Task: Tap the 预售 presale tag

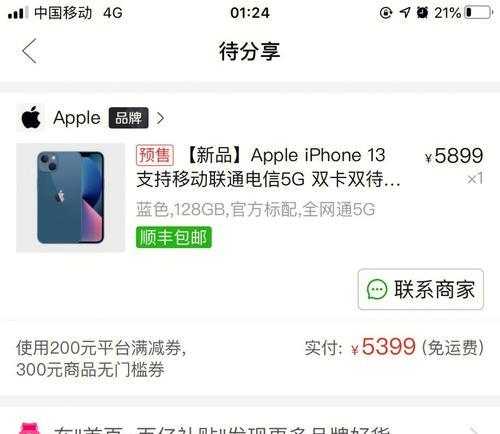Action: 155,155
